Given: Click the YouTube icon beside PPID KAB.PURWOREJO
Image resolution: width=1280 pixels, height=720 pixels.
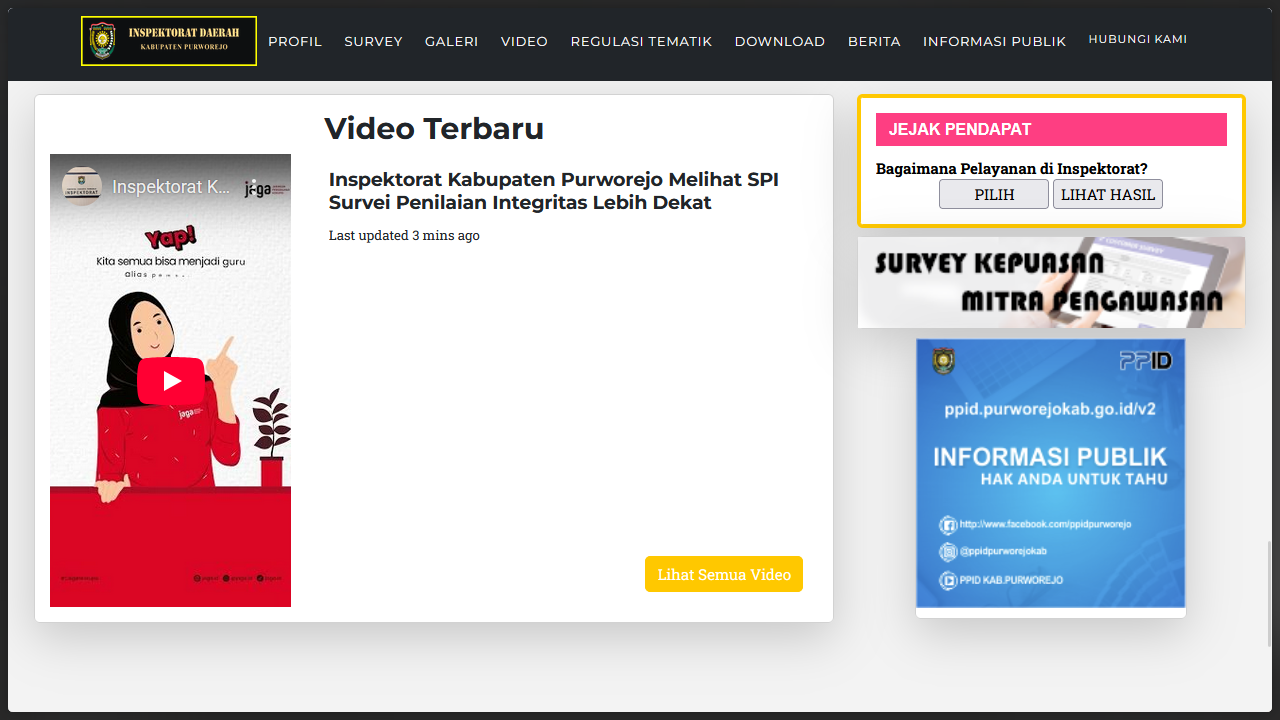Looking at the screenshot, I should 948,580.
